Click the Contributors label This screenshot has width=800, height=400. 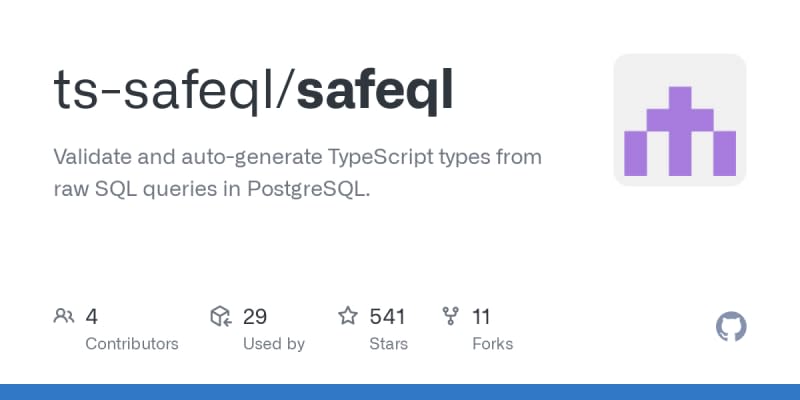pos(132,343)
